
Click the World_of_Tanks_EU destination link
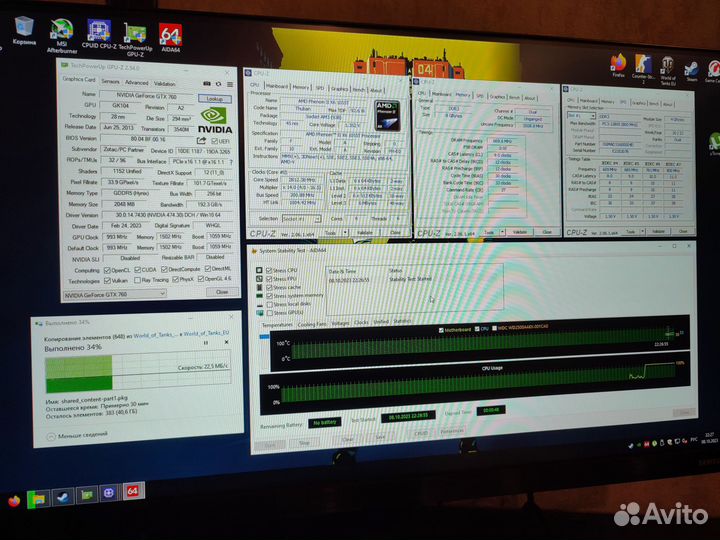tap(206, 334)
